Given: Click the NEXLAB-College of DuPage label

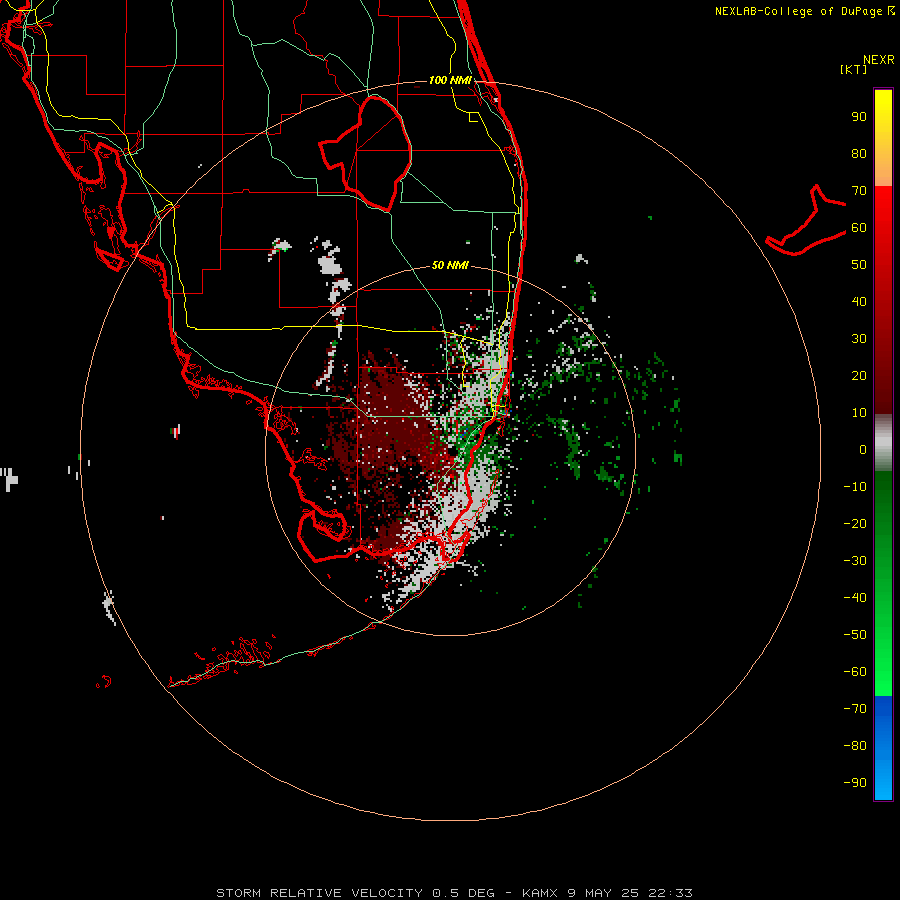Looking at the screenshot, I should pos(798,11).
